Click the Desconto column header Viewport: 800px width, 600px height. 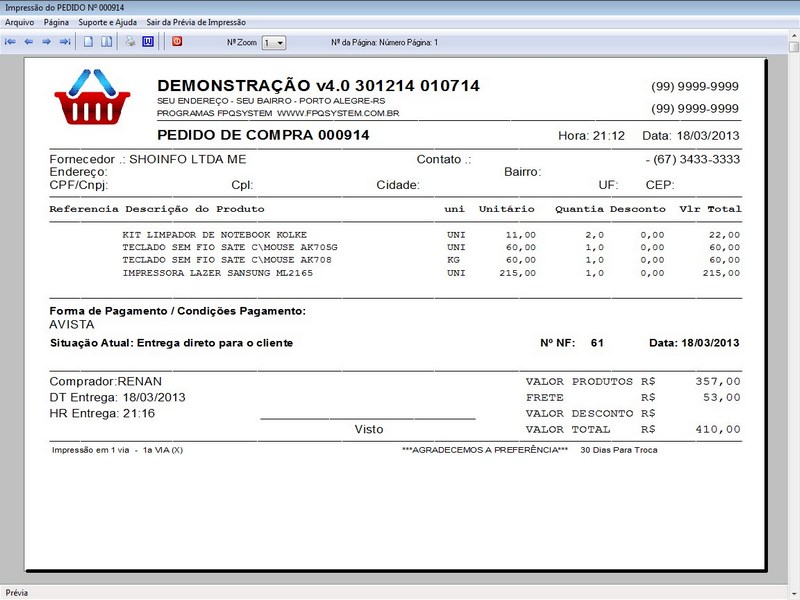(x=638, y=209)
